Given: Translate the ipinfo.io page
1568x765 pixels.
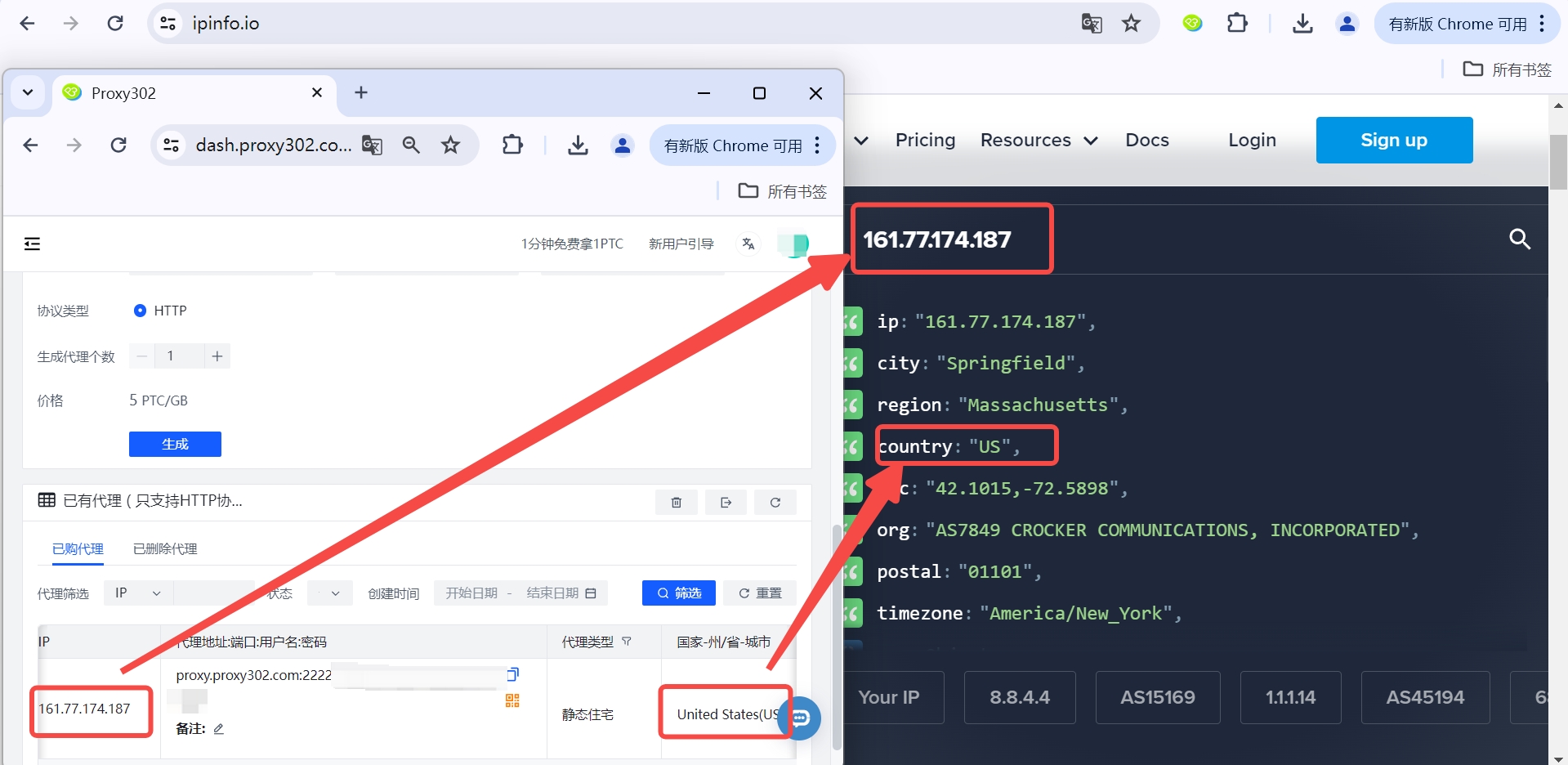Looking at the screenshot, I should [x=1092, y=24].
